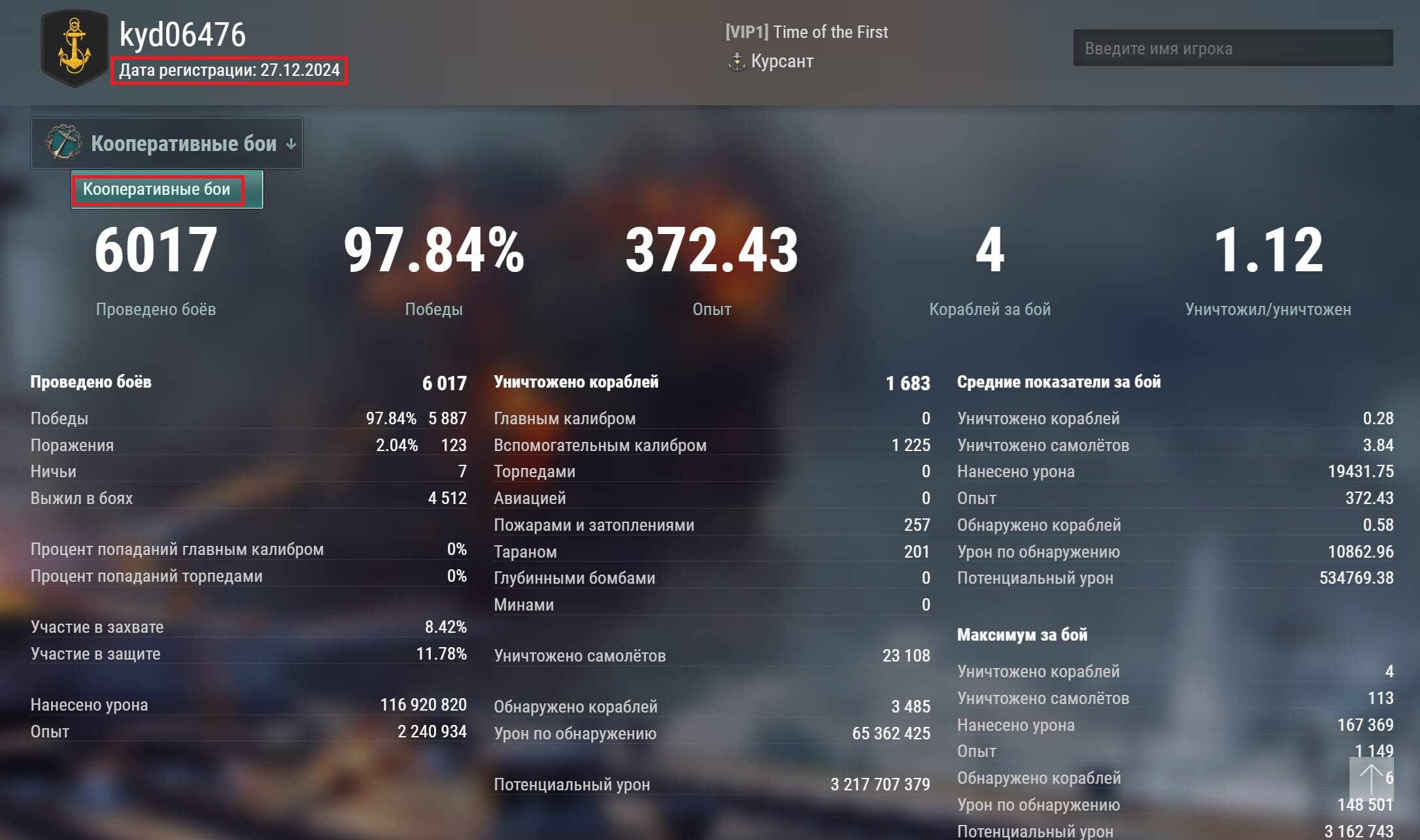1420x840 pixels.
Task: Click Уничтожено самолётов total 23 108
Action: click(x=906, y=656)
